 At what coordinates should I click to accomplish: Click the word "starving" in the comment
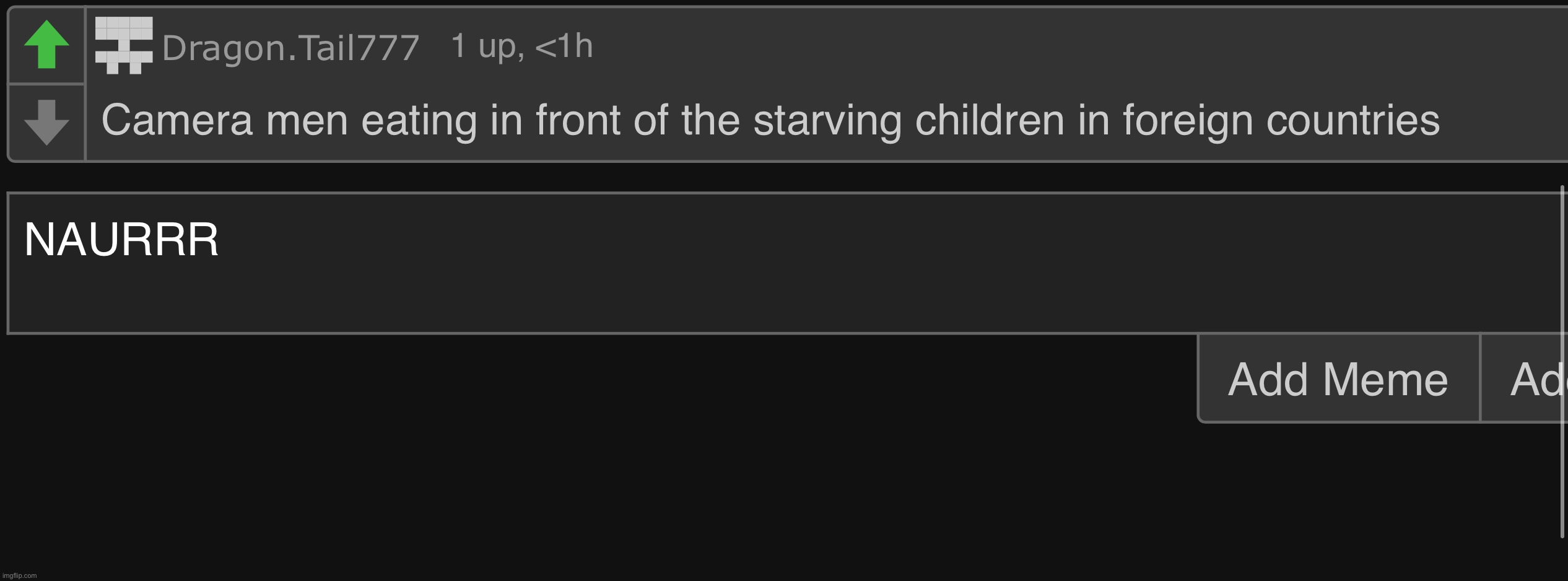point(827,120)
